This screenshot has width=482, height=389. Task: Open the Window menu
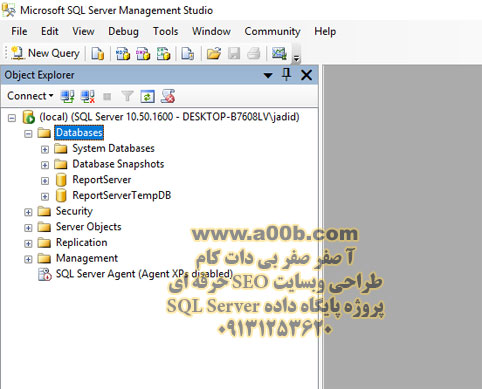211,31
